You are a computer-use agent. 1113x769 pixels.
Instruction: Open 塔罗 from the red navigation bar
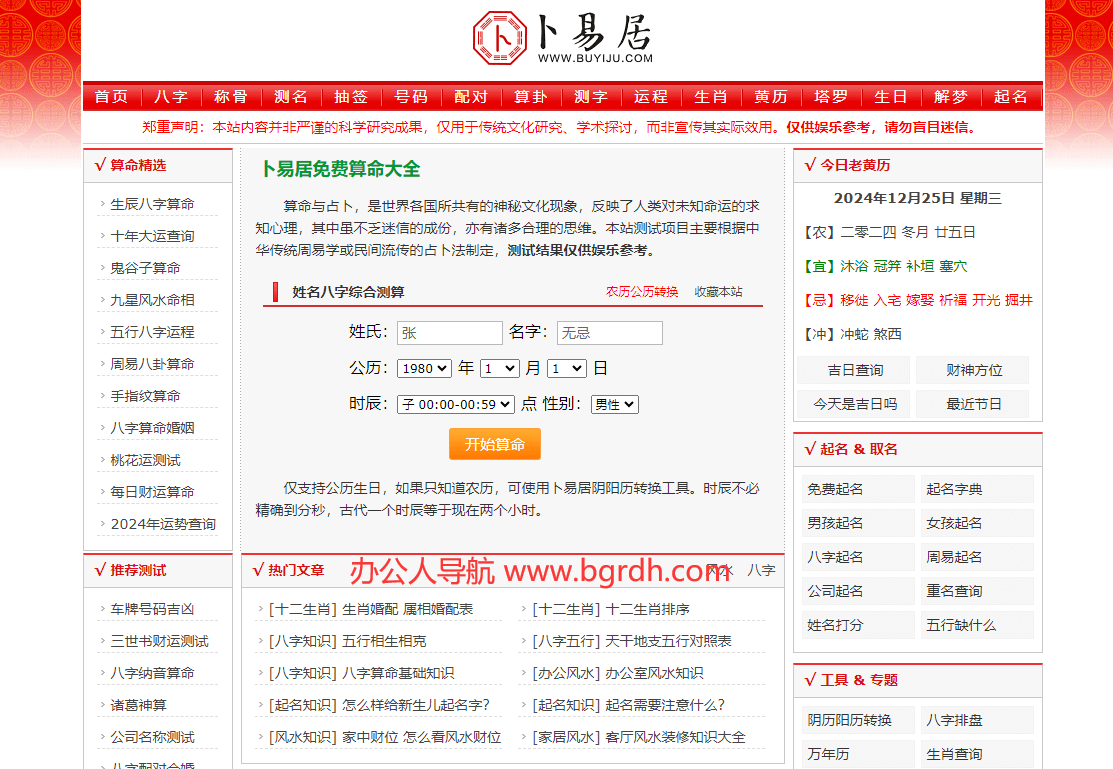[x=830, y=97]
